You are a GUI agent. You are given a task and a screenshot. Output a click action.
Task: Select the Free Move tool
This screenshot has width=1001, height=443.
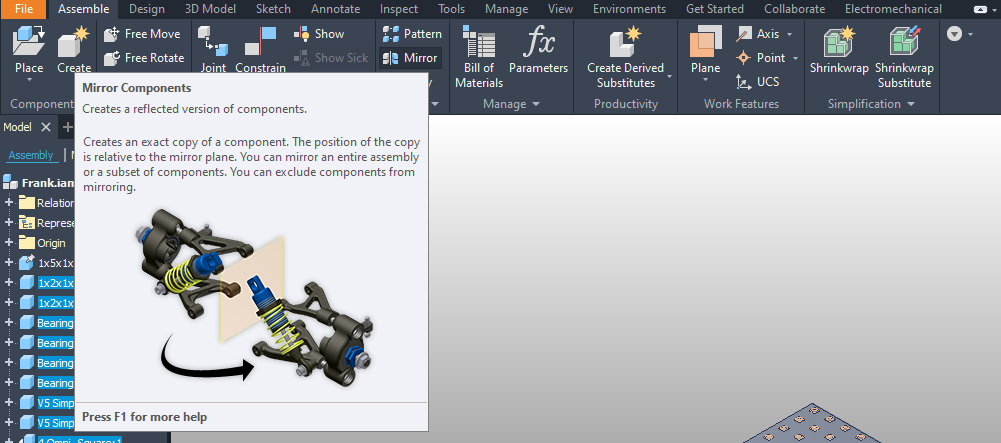click(x=142, y=34)
